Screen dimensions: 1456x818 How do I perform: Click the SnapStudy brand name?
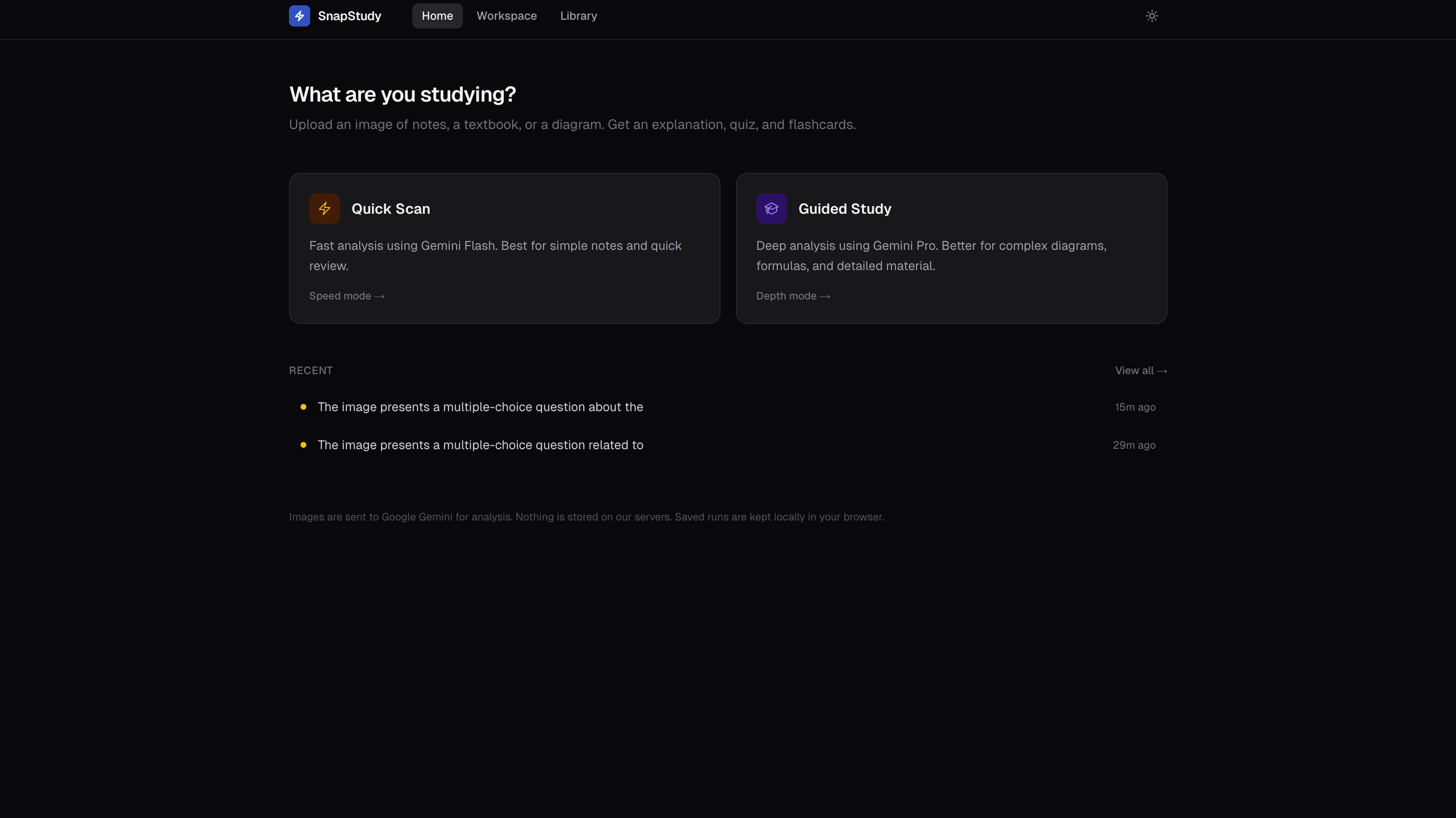point(349,16)
